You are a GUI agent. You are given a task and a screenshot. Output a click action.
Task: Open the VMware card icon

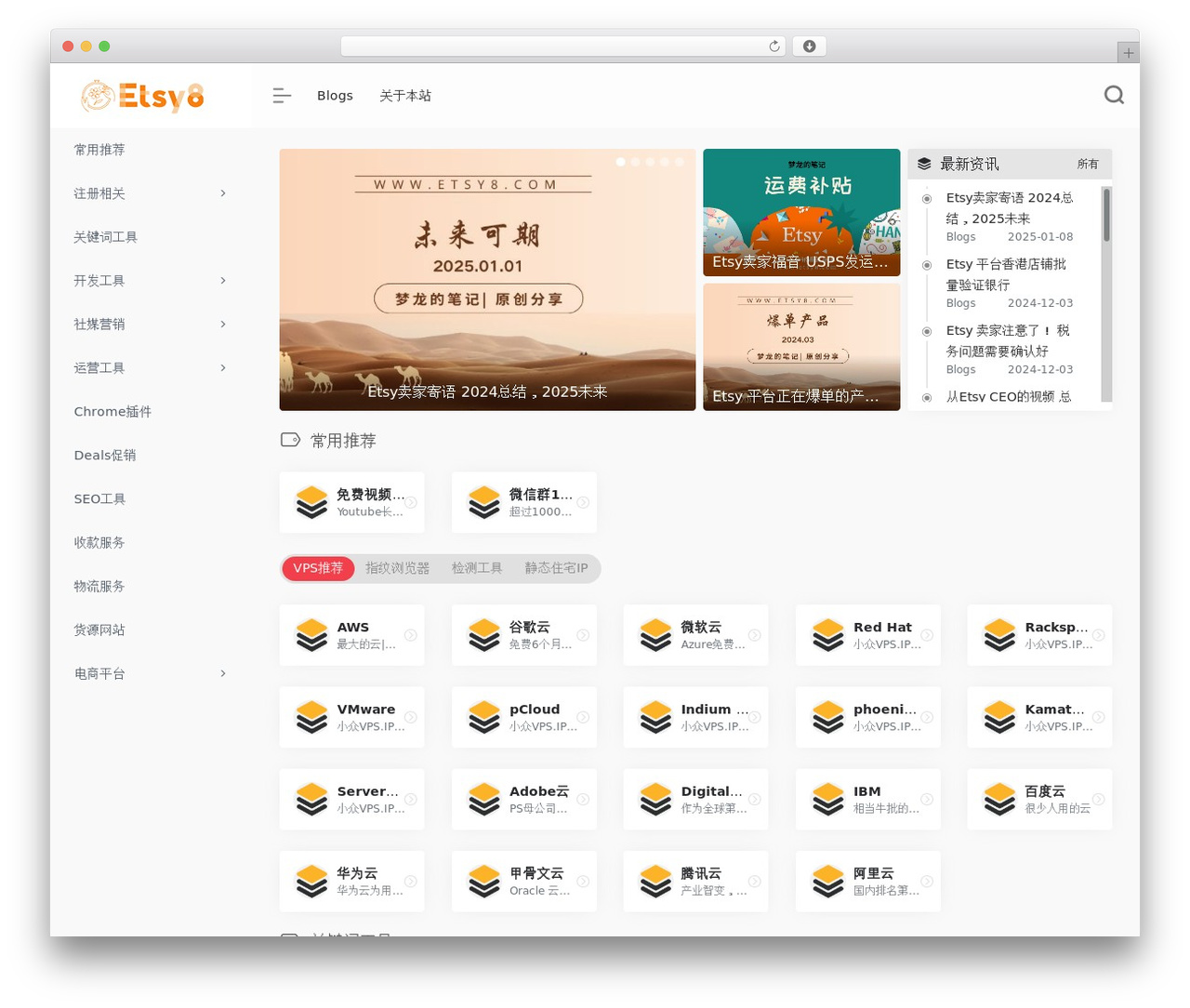(311, 717)
